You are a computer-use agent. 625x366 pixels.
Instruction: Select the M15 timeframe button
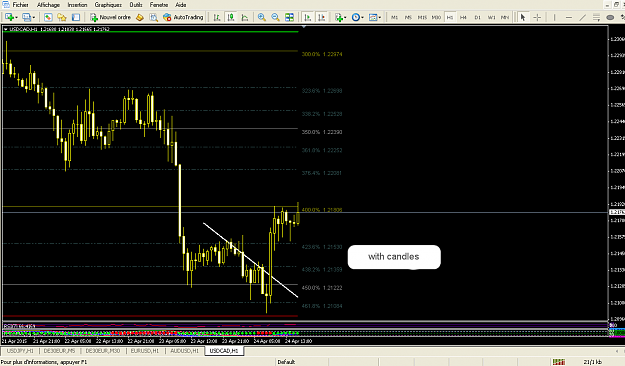tap(422, 17)
